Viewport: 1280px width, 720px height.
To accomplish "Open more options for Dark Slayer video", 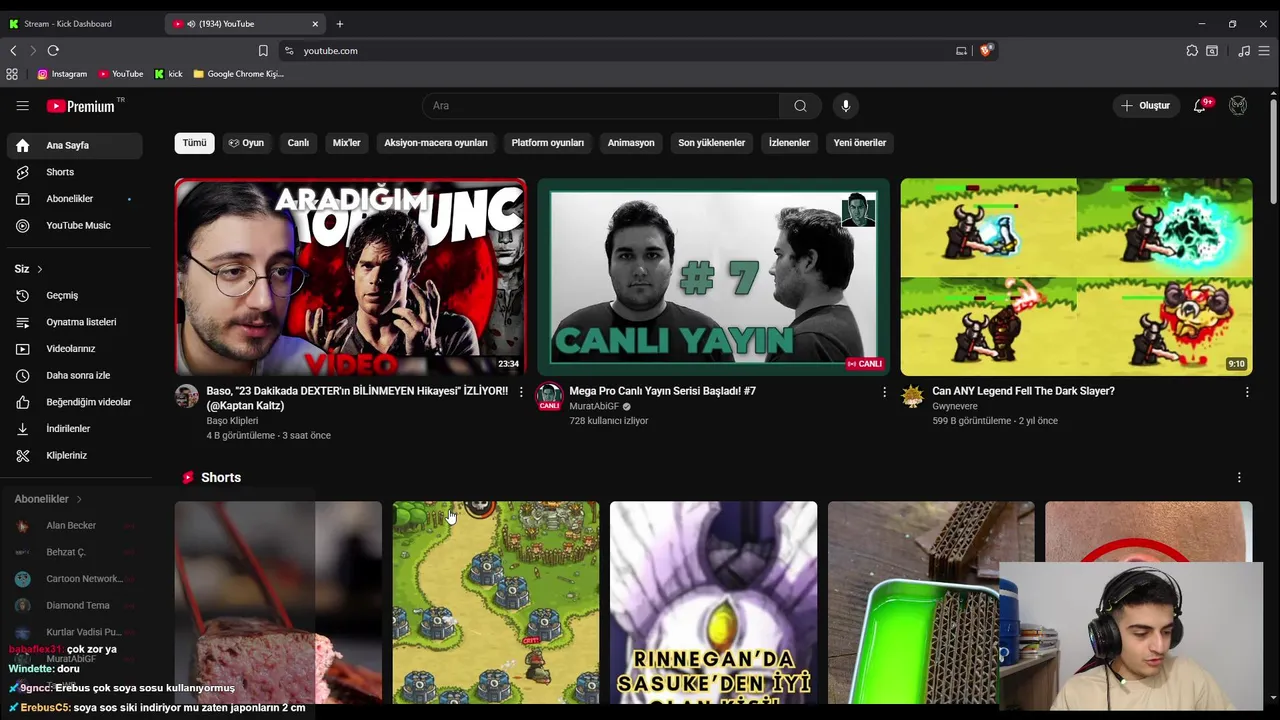I will click(x=1247, y=392).
